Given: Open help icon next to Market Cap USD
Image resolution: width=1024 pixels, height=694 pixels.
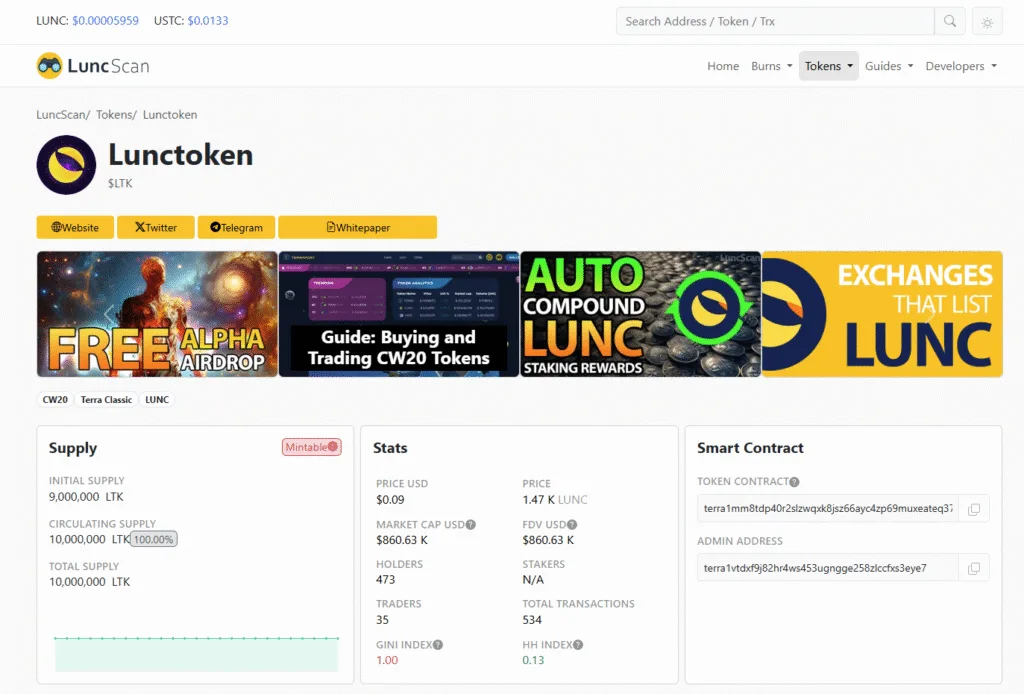Looking at the screenshot, I should click(x=471, y=524).
